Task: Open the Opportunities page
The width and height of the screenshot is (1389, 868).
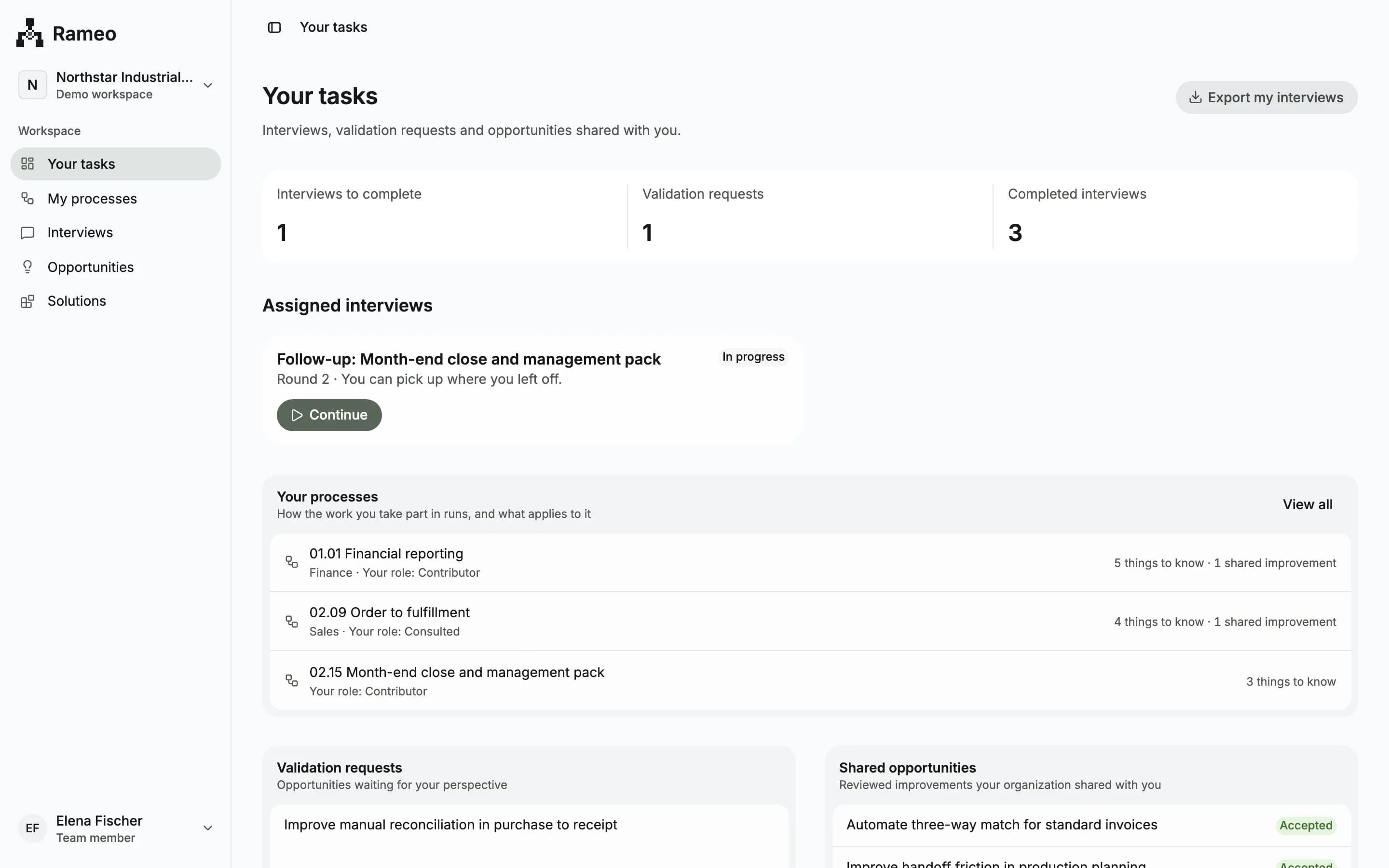Action: [x=115, y=267]
